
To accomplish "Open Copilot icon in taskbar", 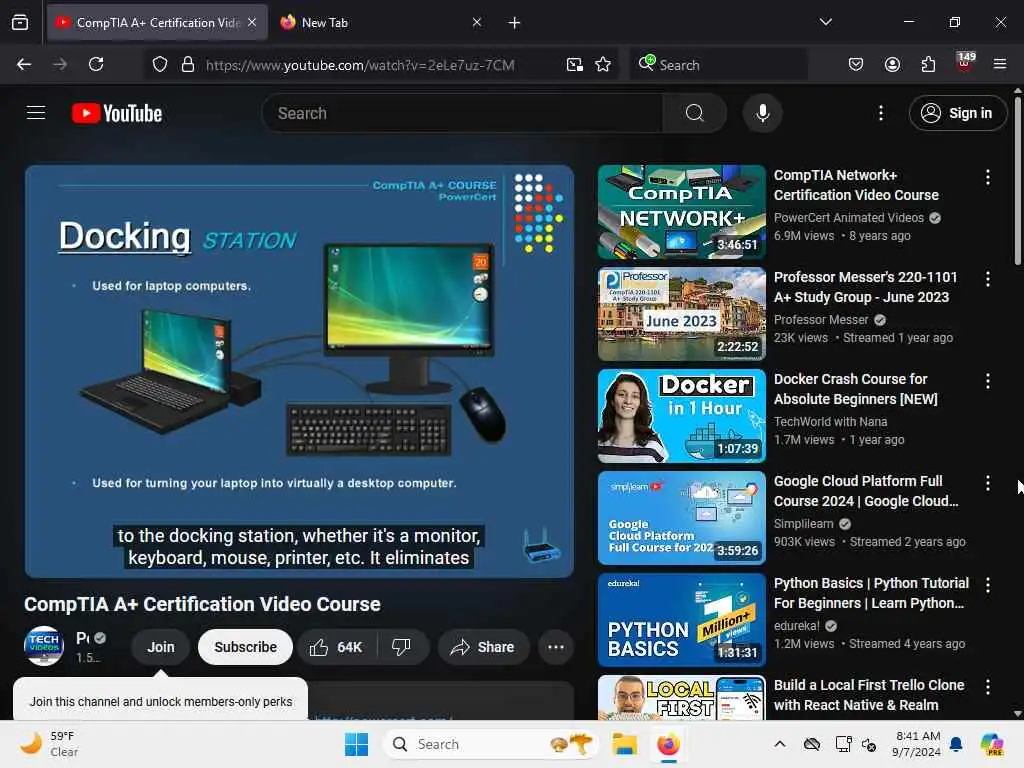I will 992,744.
